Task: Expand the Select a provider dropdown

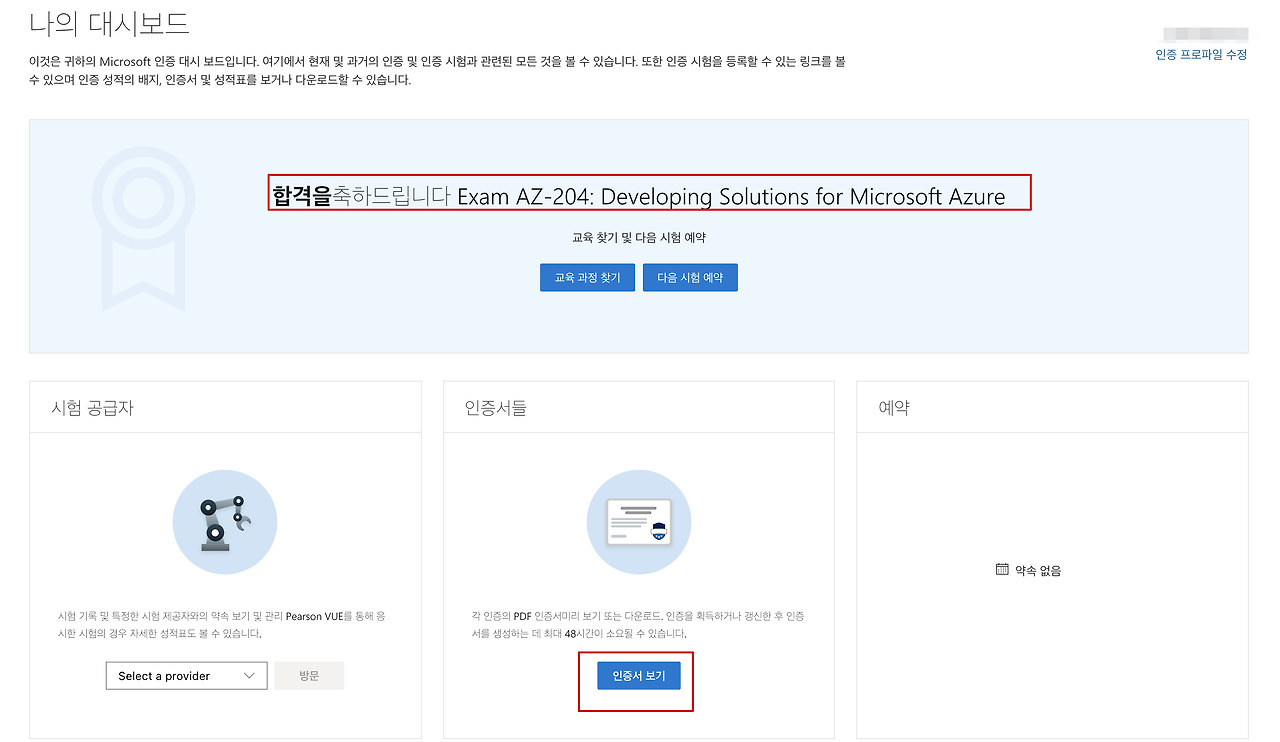Action: click(x=186, y=676)
